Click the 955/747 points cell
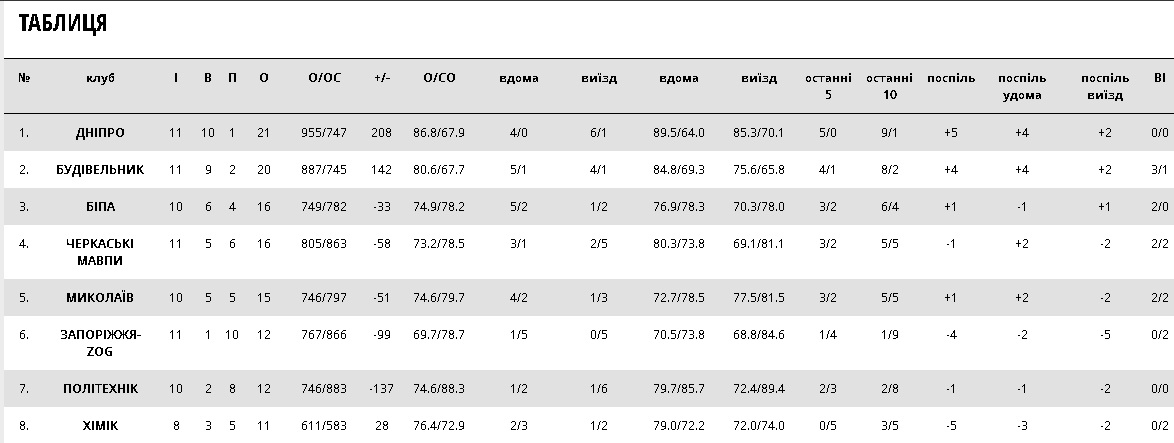1174x443 pixels. pos(324,132)
